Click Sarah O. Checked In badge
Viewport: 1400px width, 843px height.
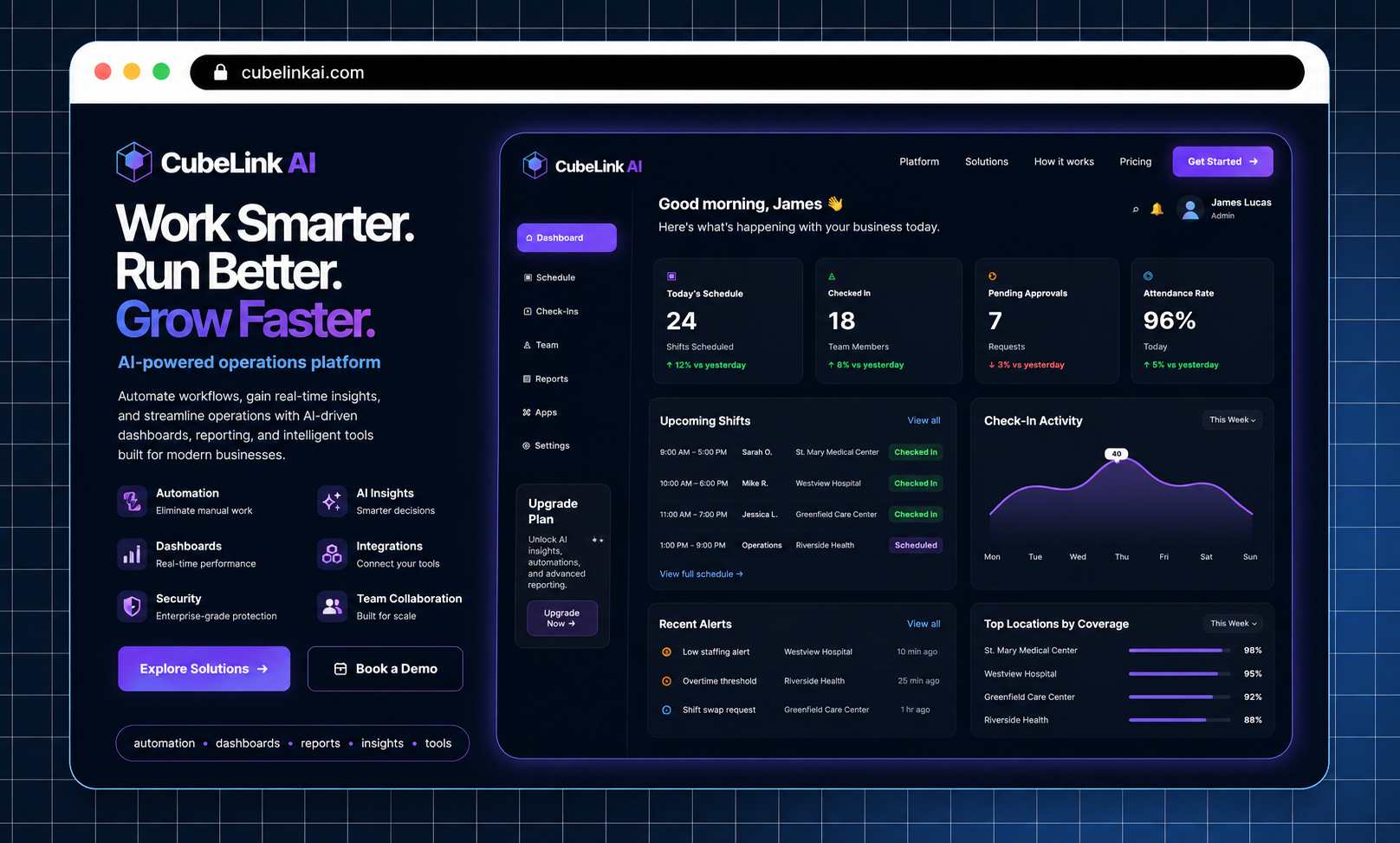coord(916,452)
